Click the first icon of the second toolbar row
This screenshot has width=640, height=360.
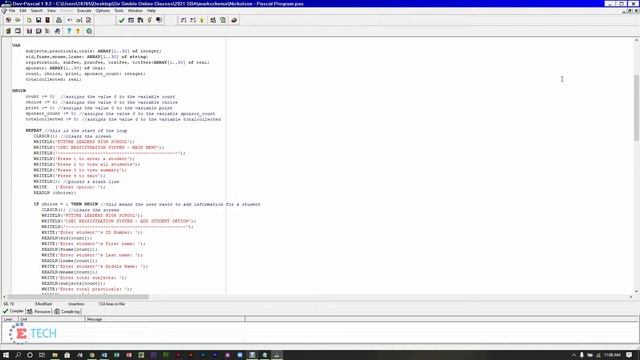(x=8, y=31)
